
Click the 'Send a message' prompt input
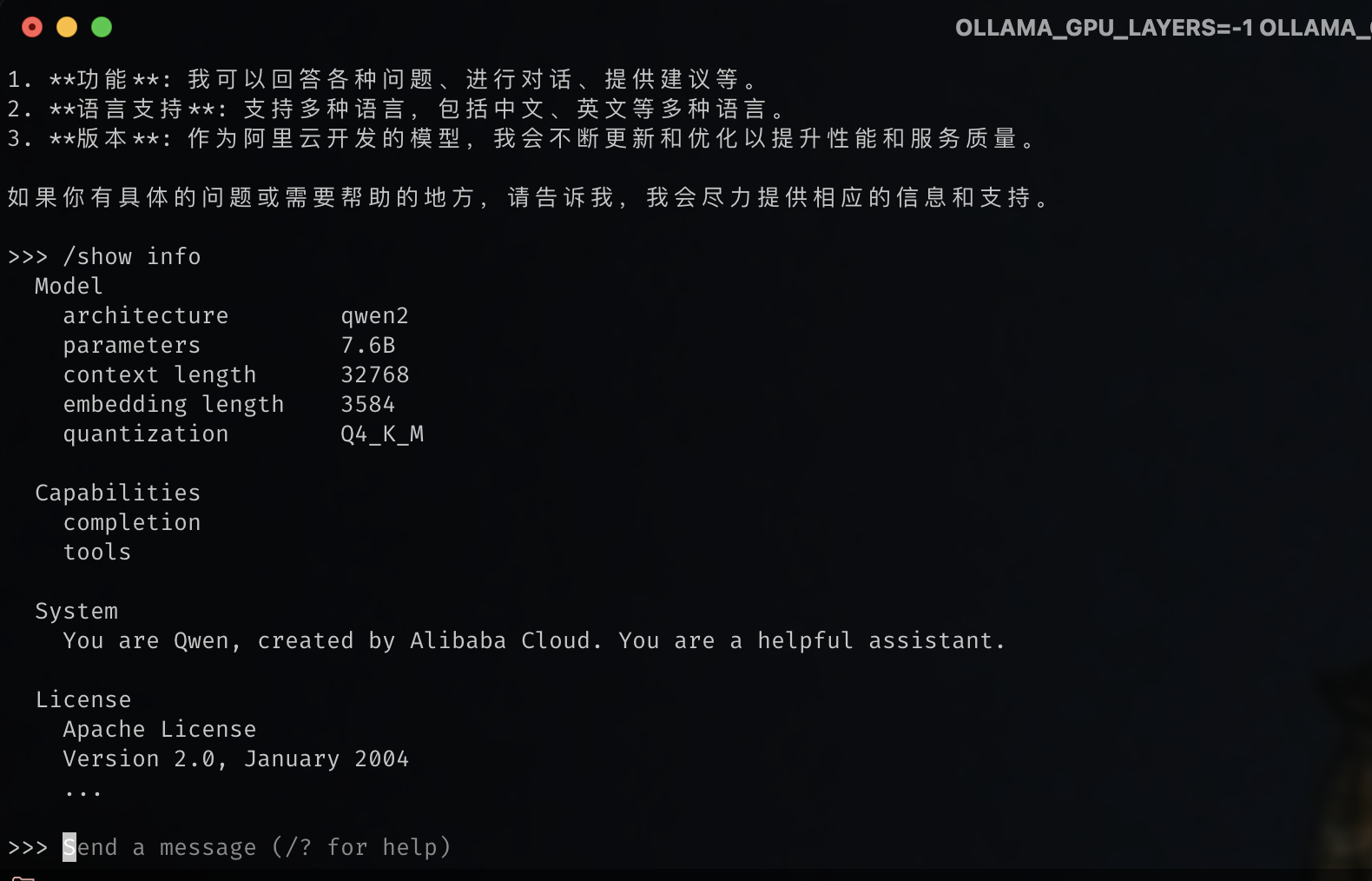[x=257, y=847]
